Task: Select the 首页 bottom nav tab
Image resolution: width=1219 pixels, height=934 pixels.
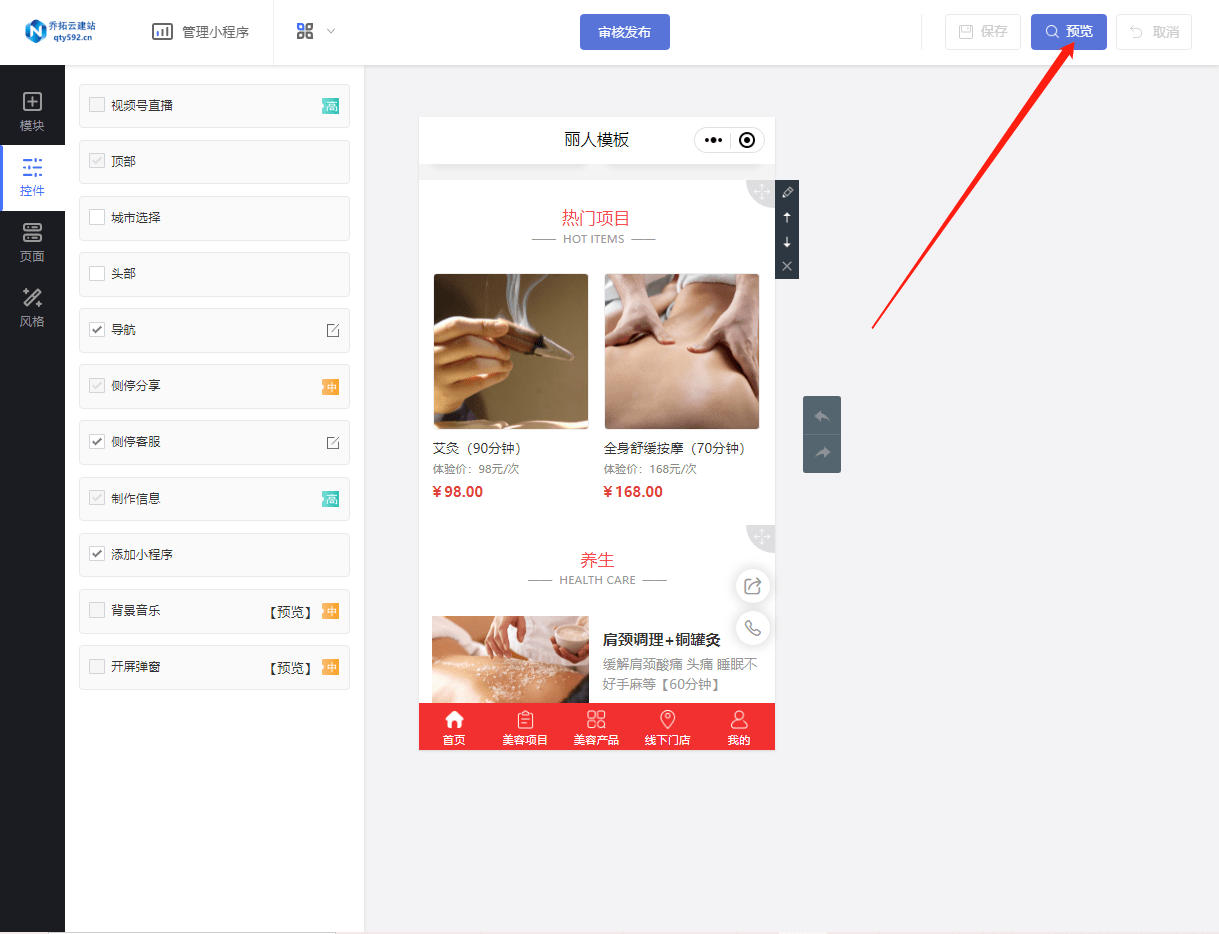Action: click(x=454, y=727)
